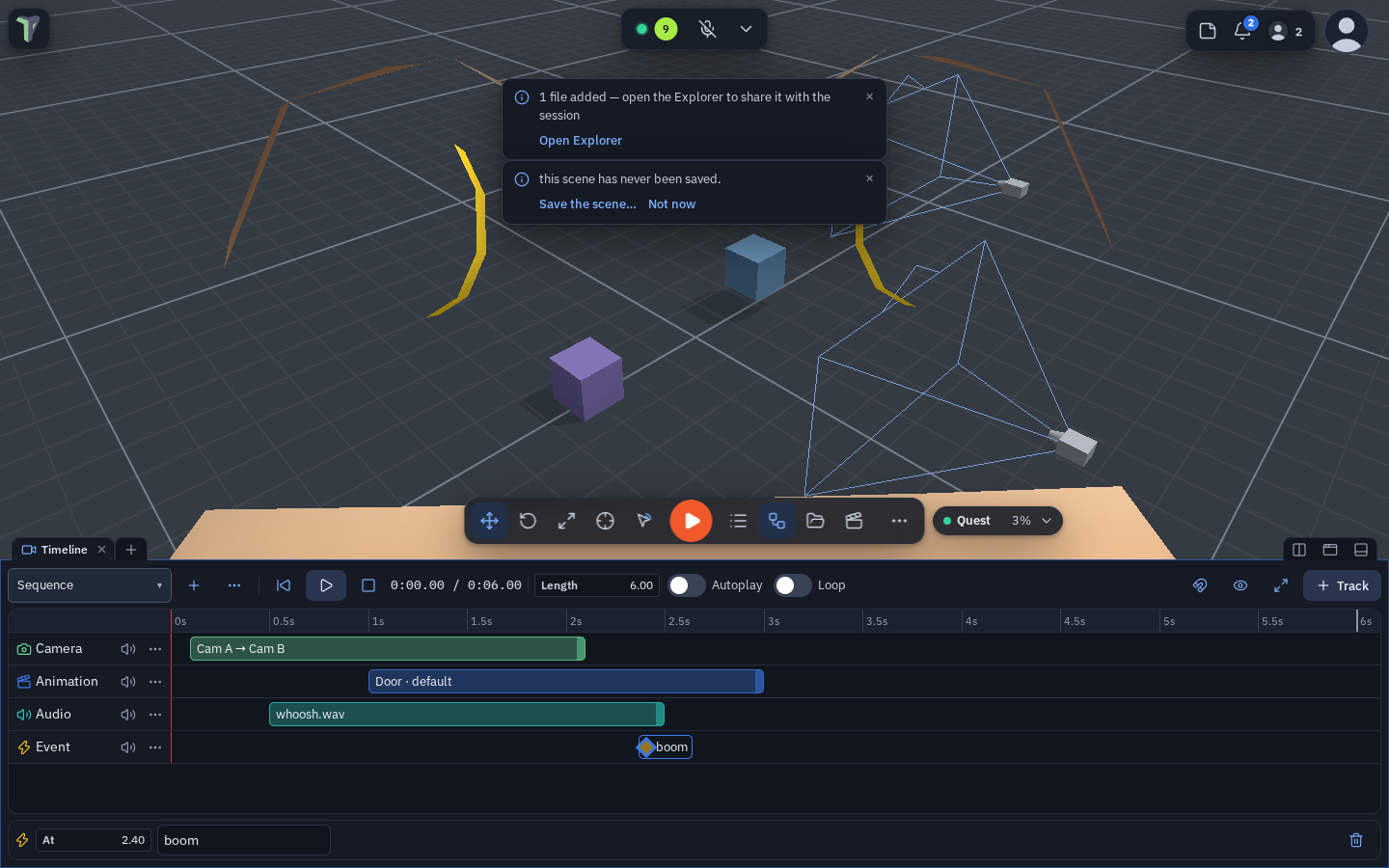Viewport: 1389px width, 868px height.
Task: Open Event track options menu
Action: 155,747
